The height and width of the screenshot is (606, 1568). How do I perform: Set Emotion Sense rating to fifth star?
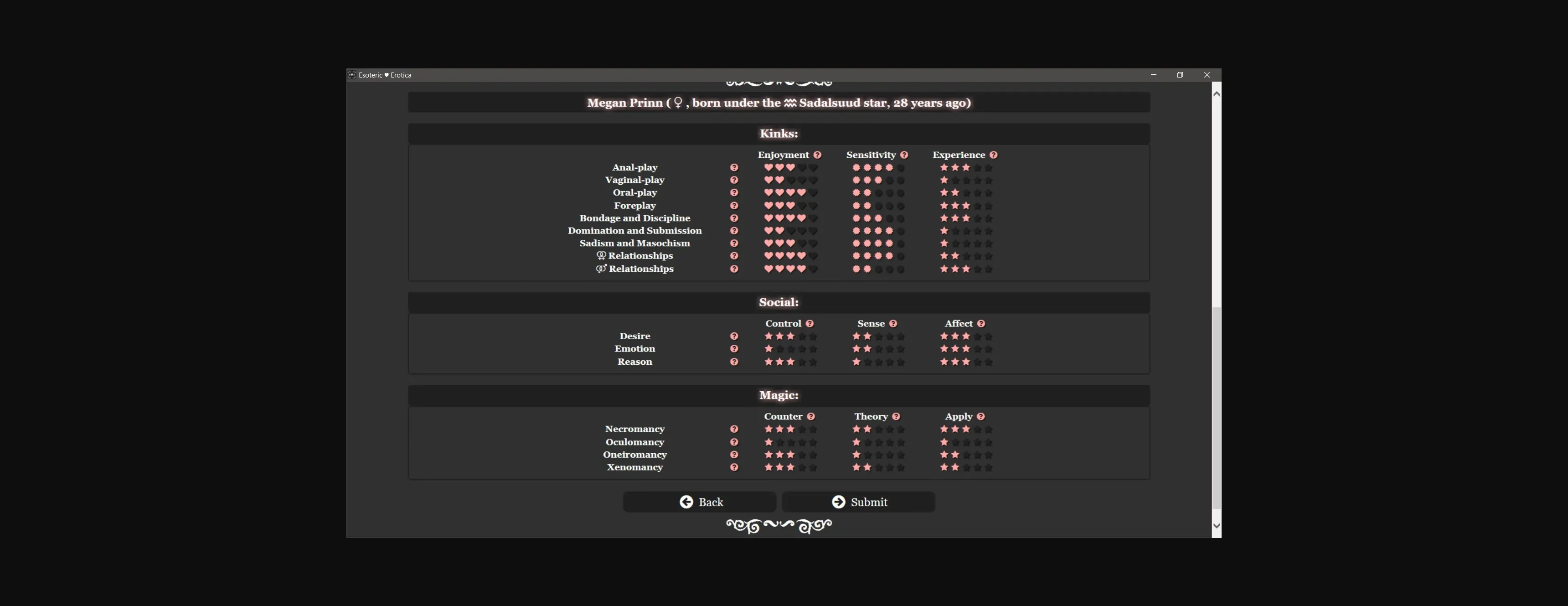pyautogui.click(x=901, y=349)
